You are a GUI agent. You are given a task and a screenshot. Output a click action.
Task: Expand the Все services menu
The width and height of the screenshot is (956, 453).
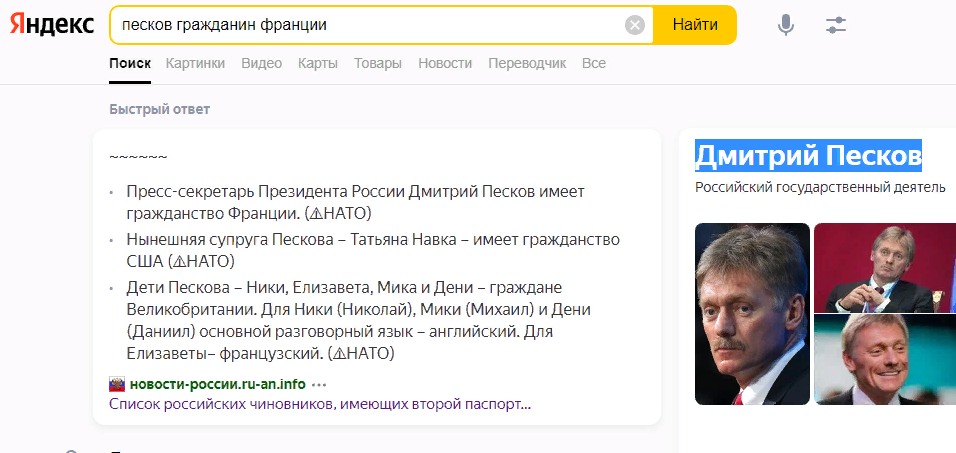594,63
